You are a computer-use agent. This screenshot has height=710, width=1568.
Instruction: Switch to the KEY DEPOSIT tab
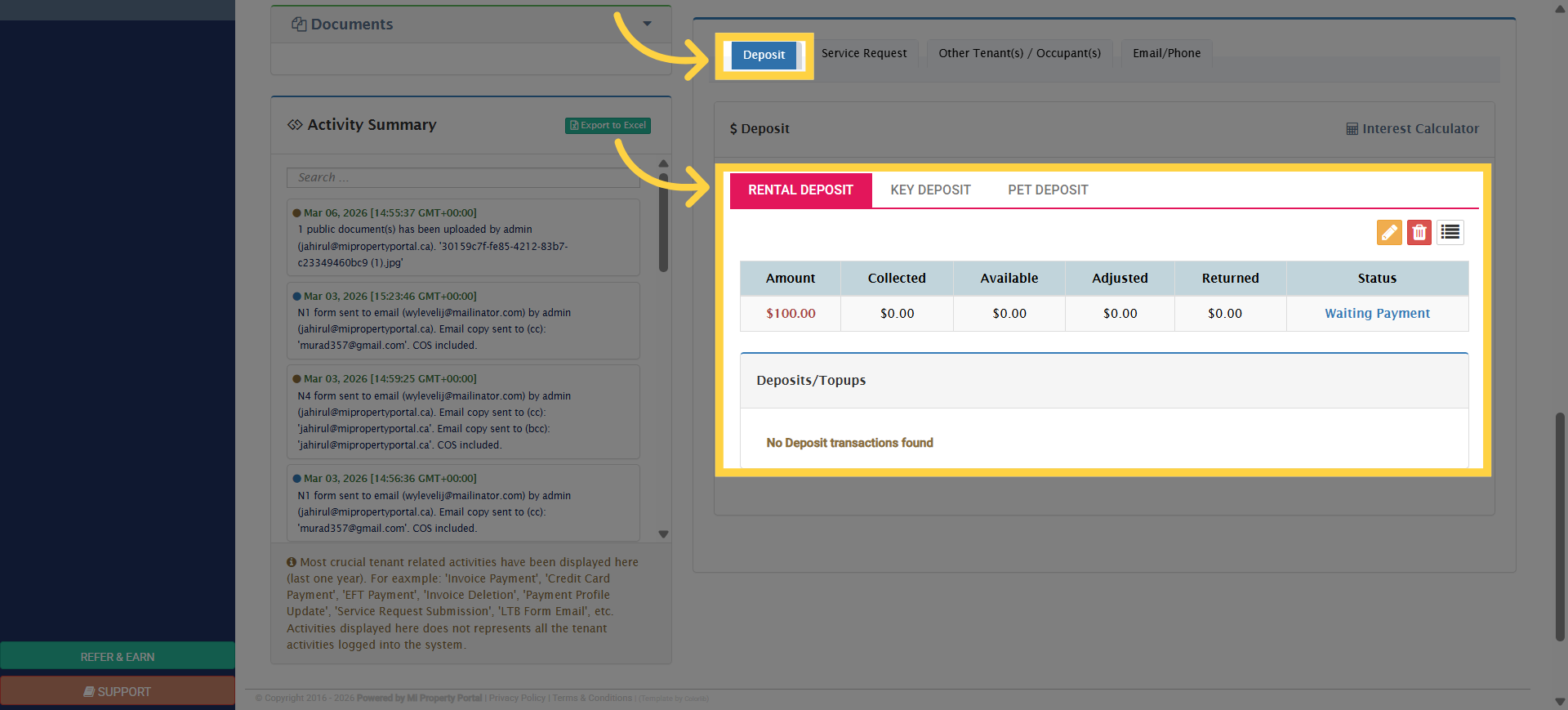click(930, 190)
